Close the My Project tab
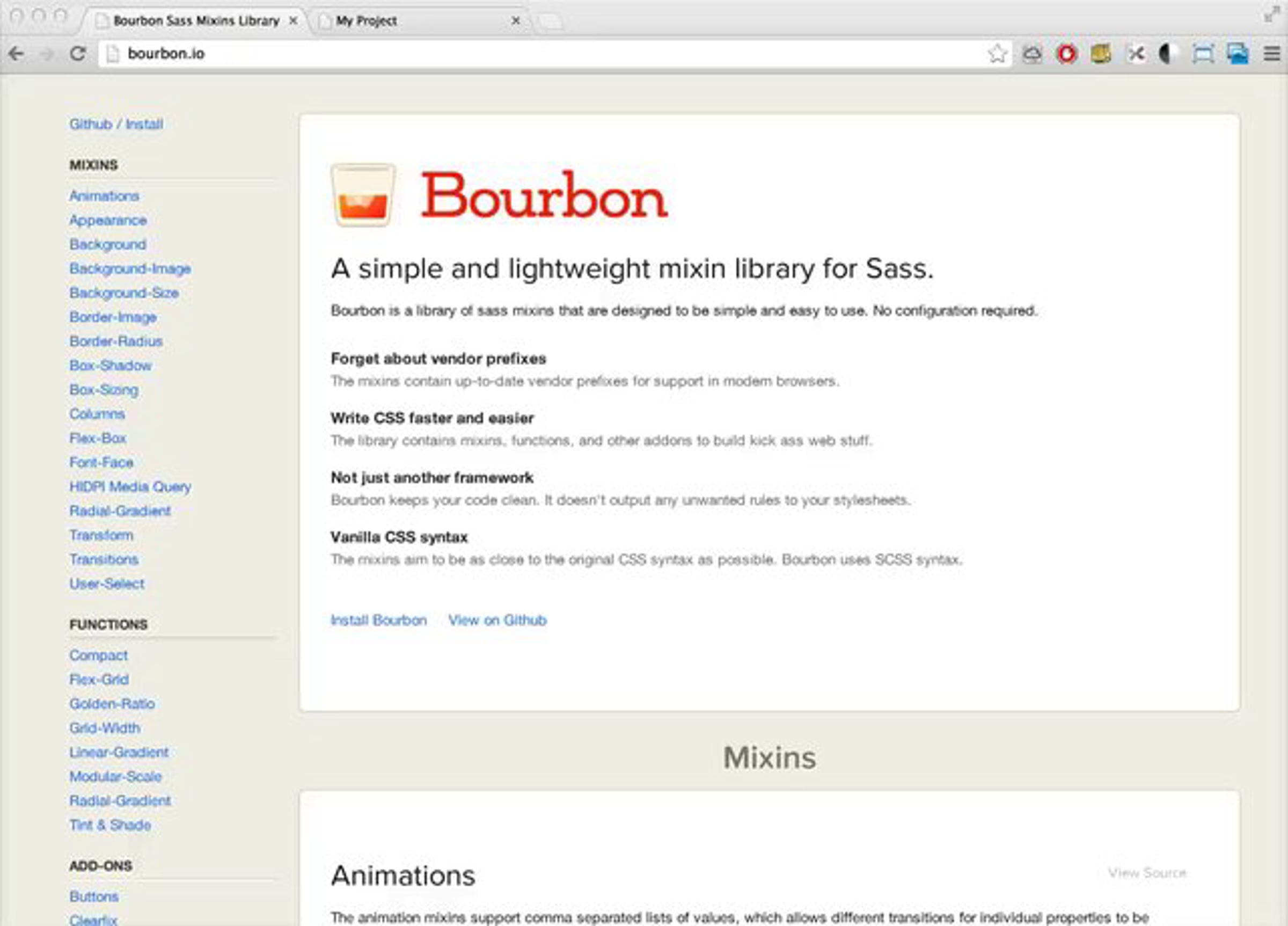Screen dimensions: 1288x926 (x=516, y=21)
